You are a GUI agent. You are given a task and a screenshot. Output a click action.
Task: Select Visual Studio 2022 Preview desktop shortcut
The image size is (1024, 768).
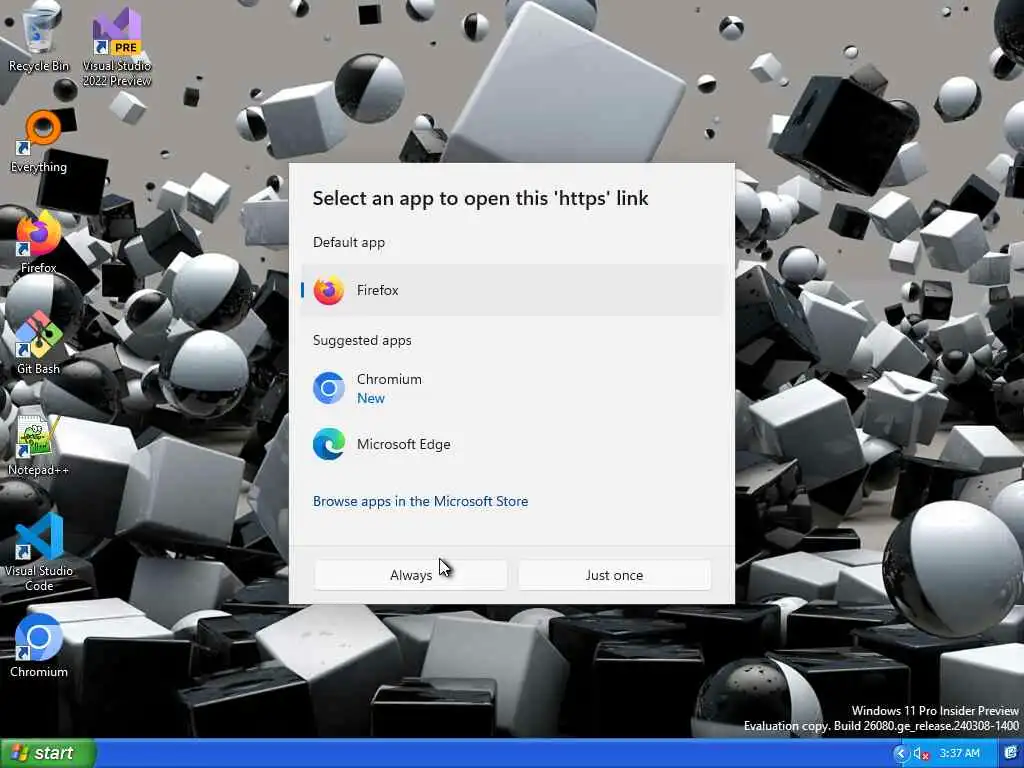117,47
